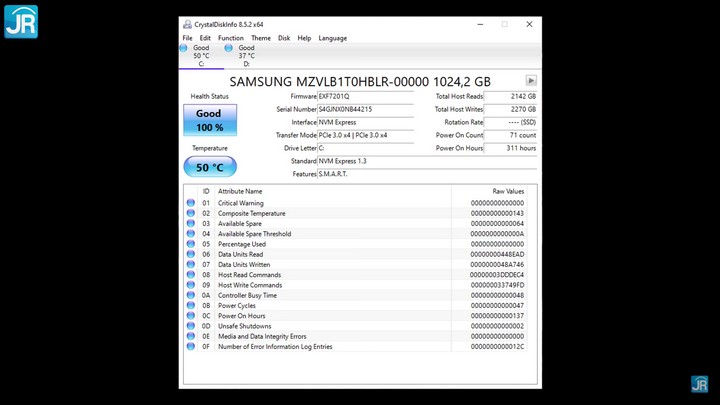The height and width of the screenshot is (405, 720).
Task: Click the Power On Count value 71 count
Action: point(510,135)
